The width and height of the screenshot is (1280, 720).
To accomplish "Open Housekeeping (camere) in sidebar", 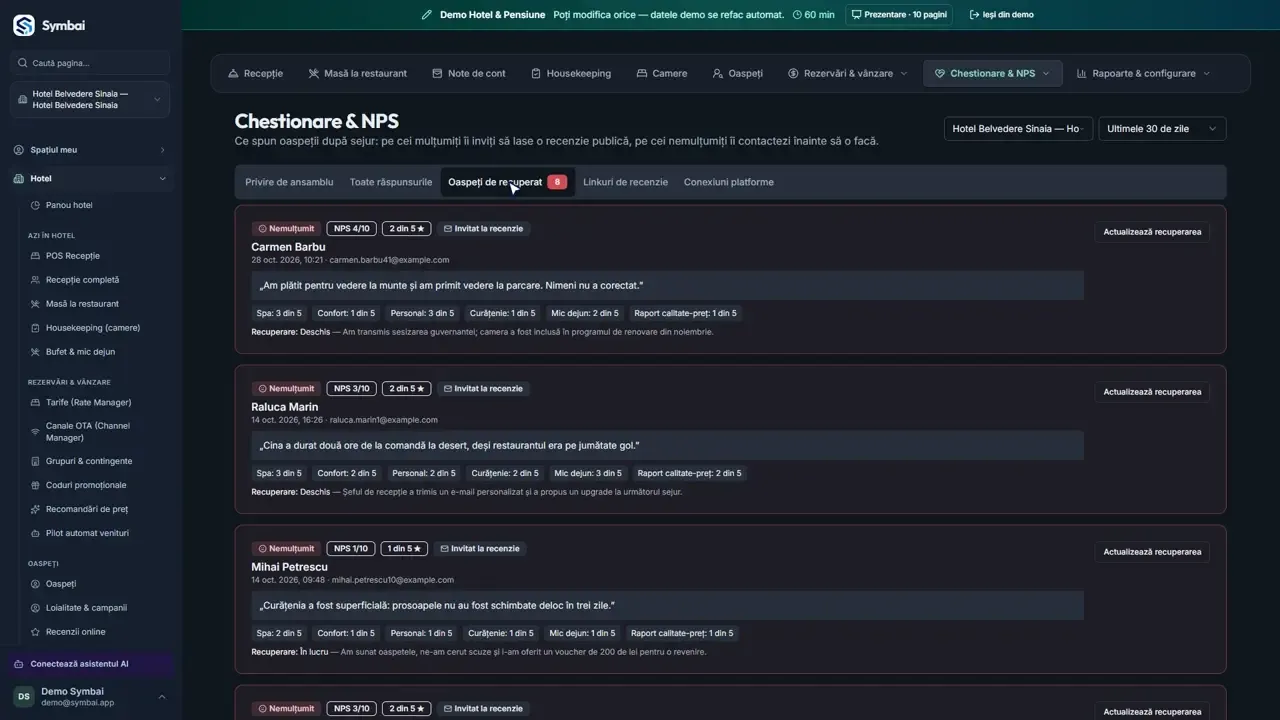I will [x=90, y=328].
